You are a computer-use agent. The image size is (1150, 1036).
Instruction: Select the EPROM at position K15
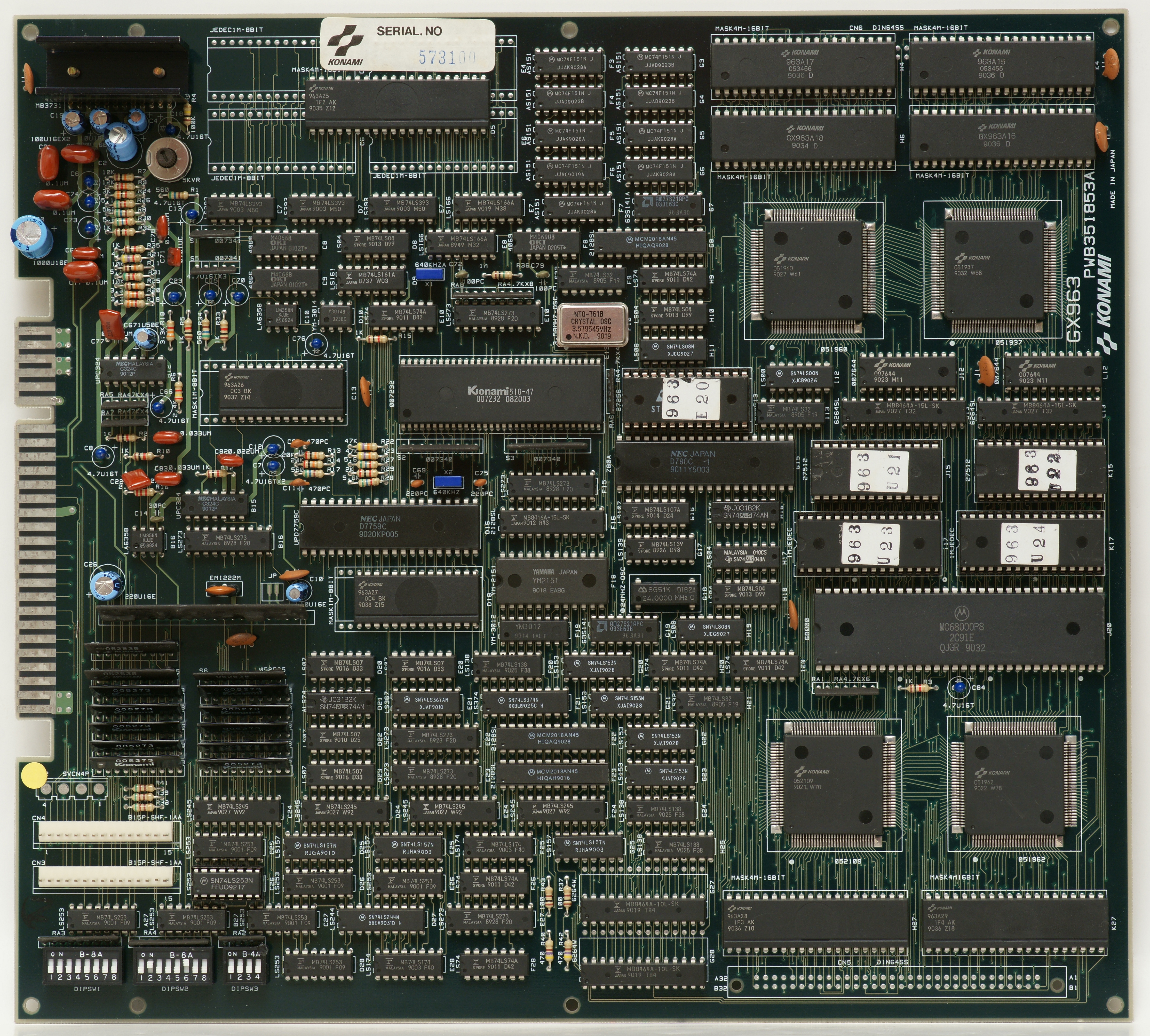click(x=1040, y=470)
